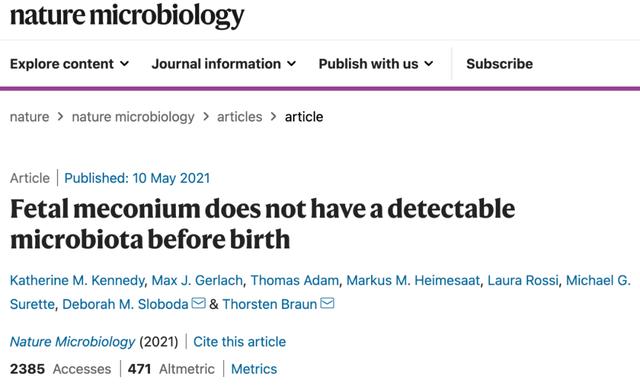Click envelope icon next to Deborah M. Sloboda
This screenshot has height=386, width=640.
click(199, 303)
